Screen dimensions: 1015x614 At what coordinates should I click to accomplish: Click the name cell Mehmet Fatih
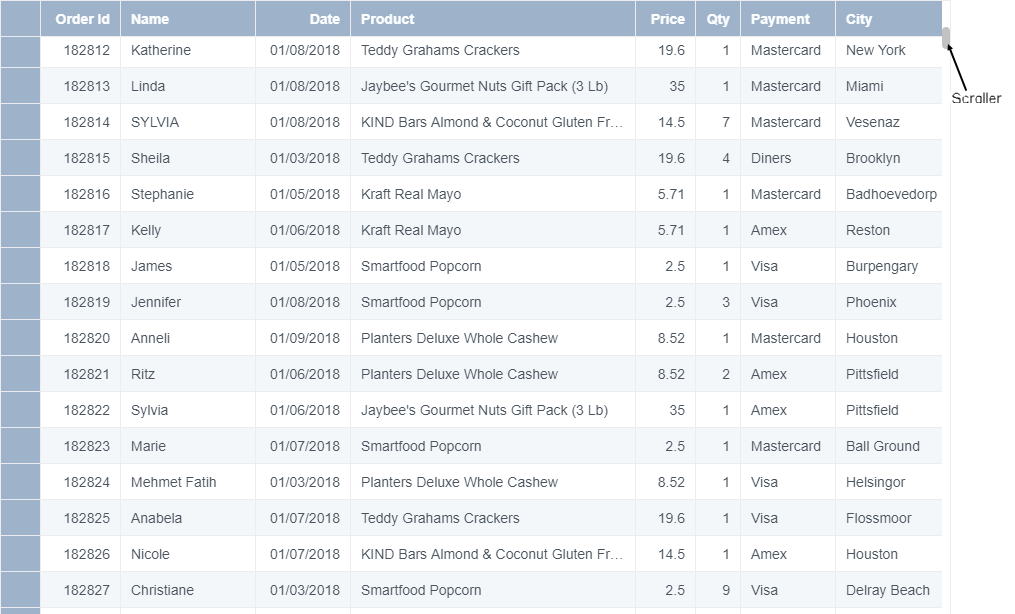(x=188, y=482)
